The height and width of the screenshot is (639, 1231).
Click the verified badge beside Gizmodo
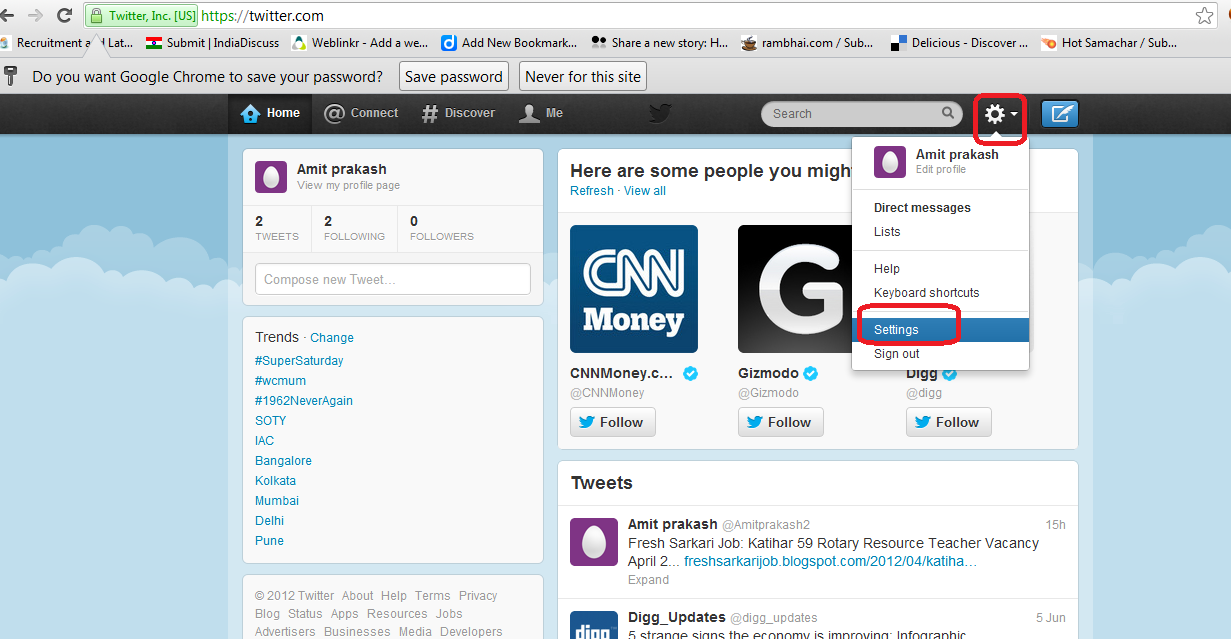(811, 374)
